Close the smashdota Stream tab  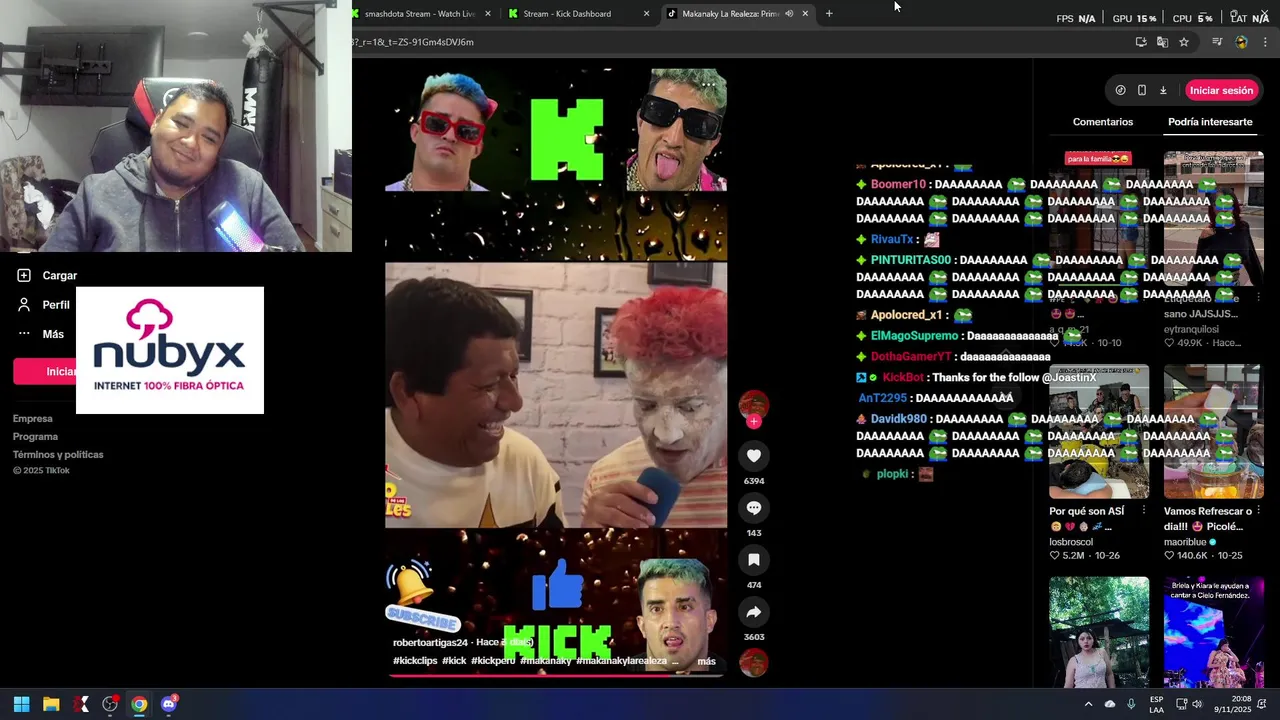click(488, 14)
